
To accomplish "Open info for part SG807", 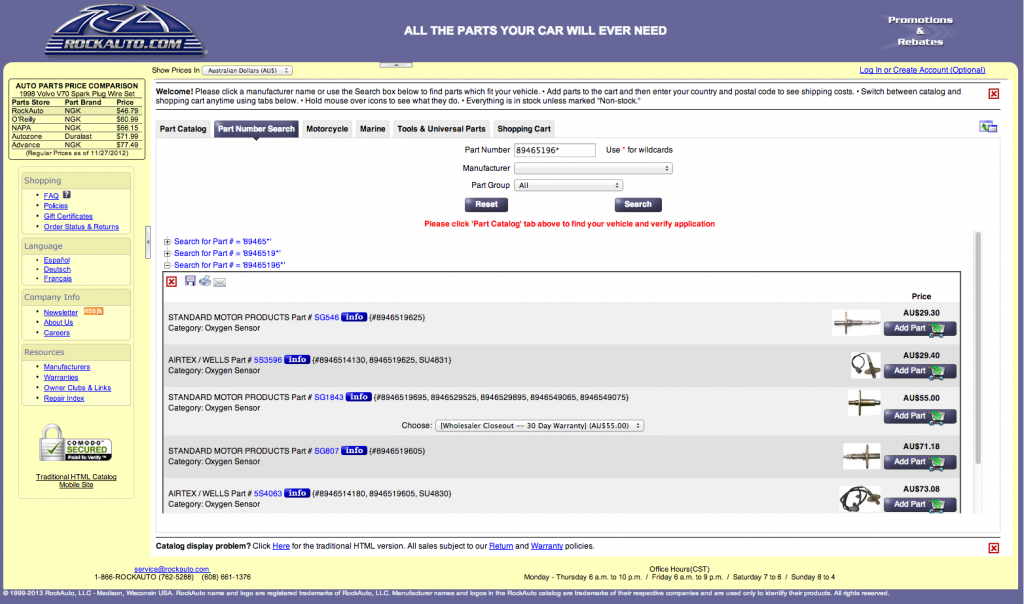I will 354,451.
